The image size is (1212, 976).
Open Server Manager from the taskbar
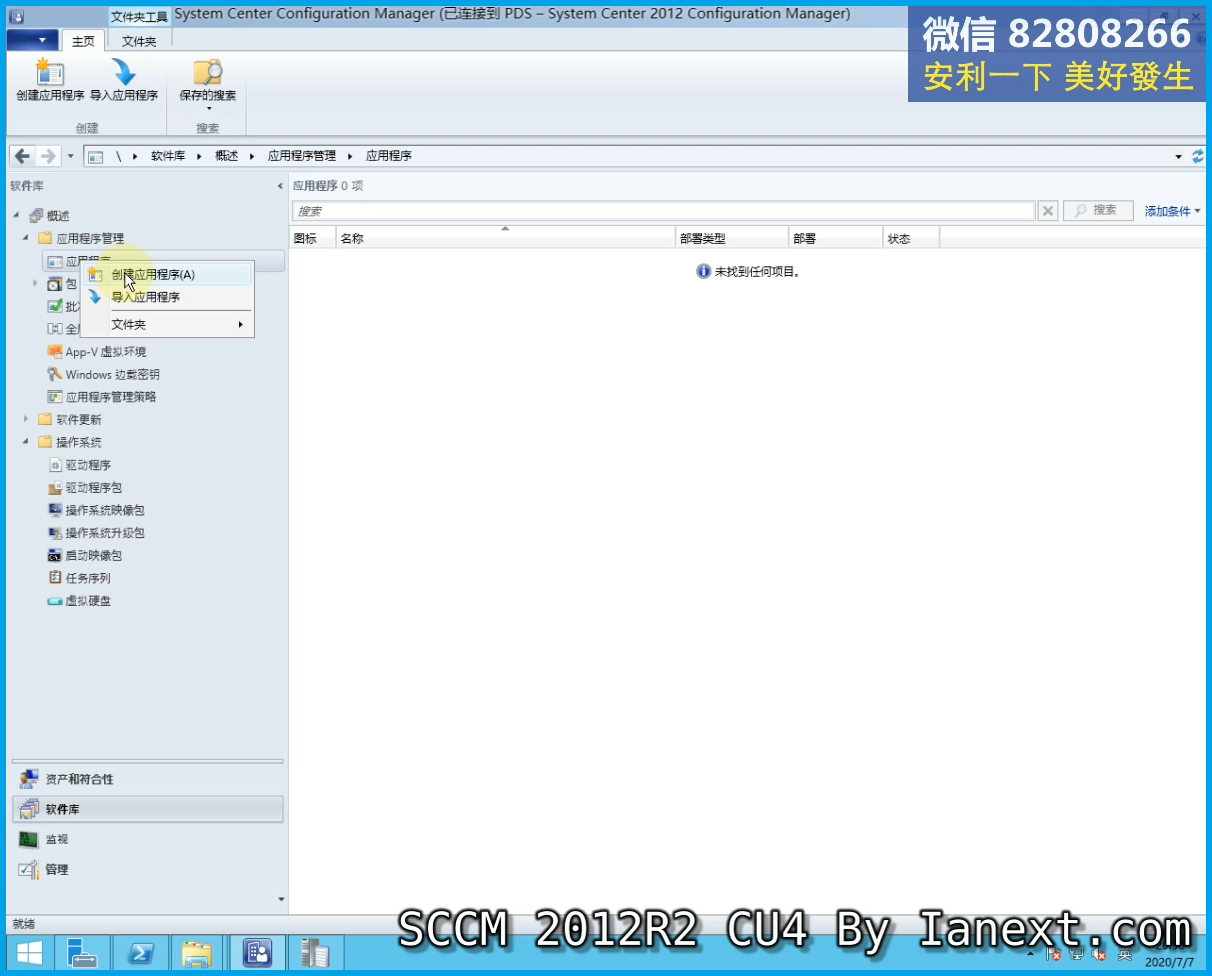(84, 953)
